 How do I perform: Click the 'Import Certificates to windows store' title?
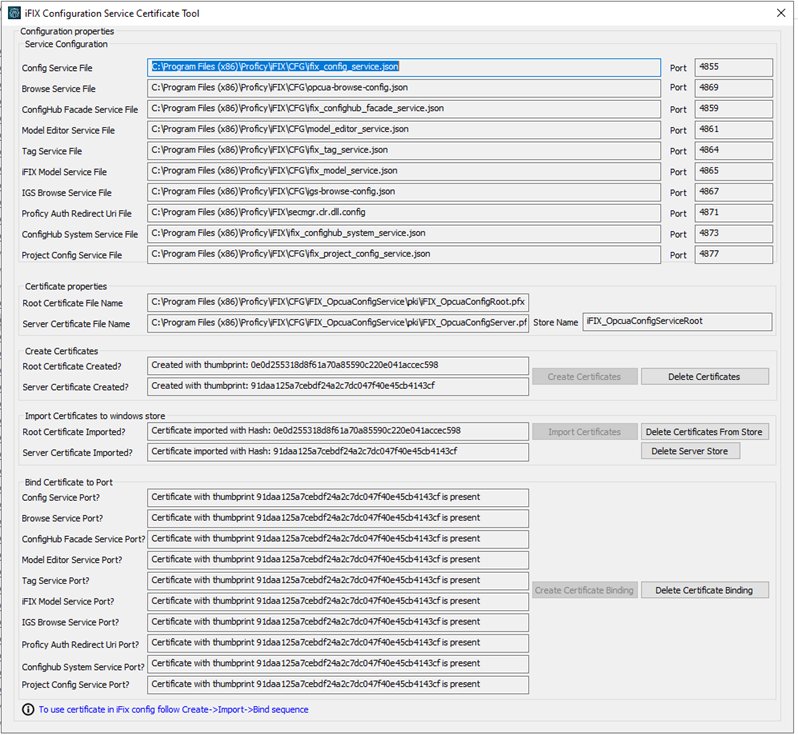95,416
